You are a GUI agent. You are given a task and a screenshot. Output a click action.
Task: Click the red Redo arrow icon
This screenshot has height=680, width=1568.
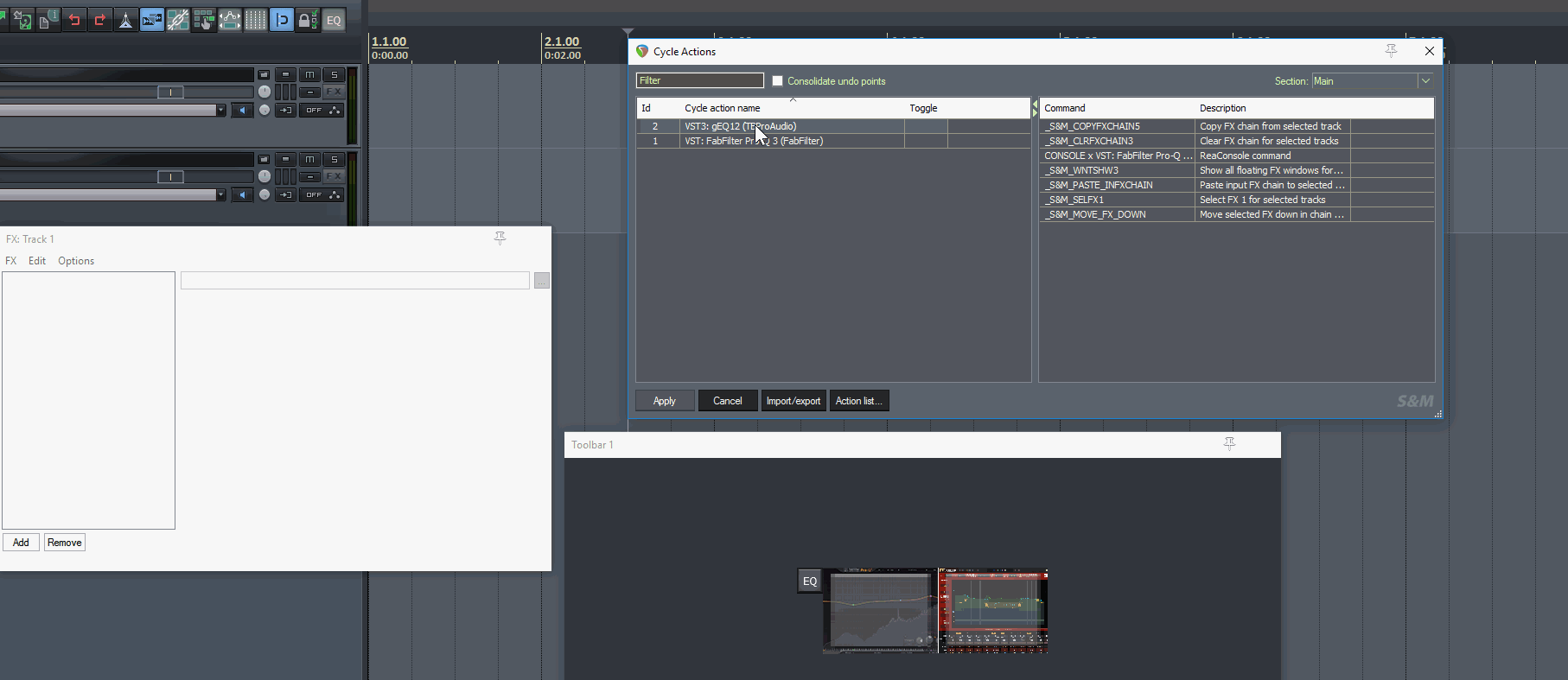[x=100, y=20]
